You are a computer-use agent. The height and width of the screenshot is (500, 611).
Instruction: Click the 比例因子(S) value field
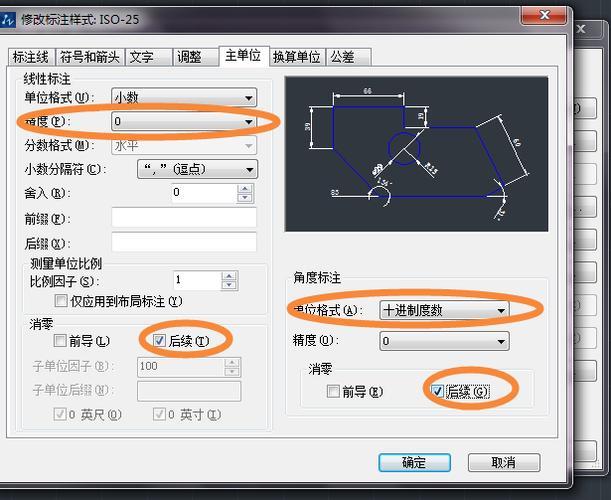pos(197,280)
